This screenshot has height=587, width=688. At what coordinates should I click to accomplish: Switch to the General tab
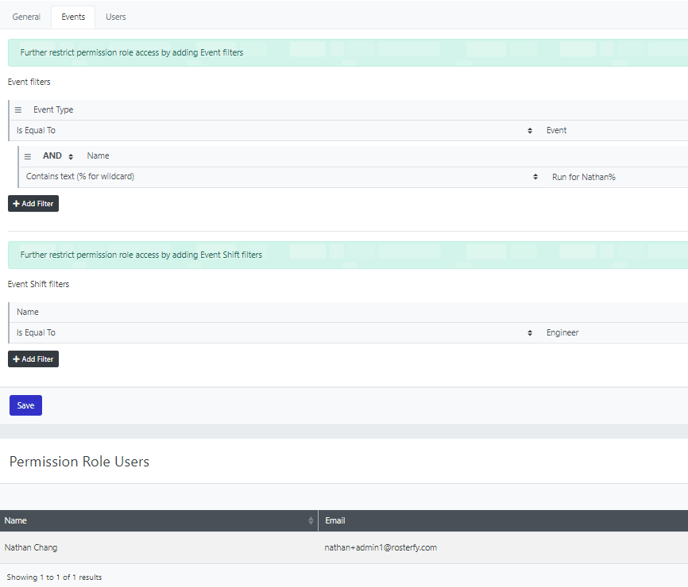click(26, 17)
